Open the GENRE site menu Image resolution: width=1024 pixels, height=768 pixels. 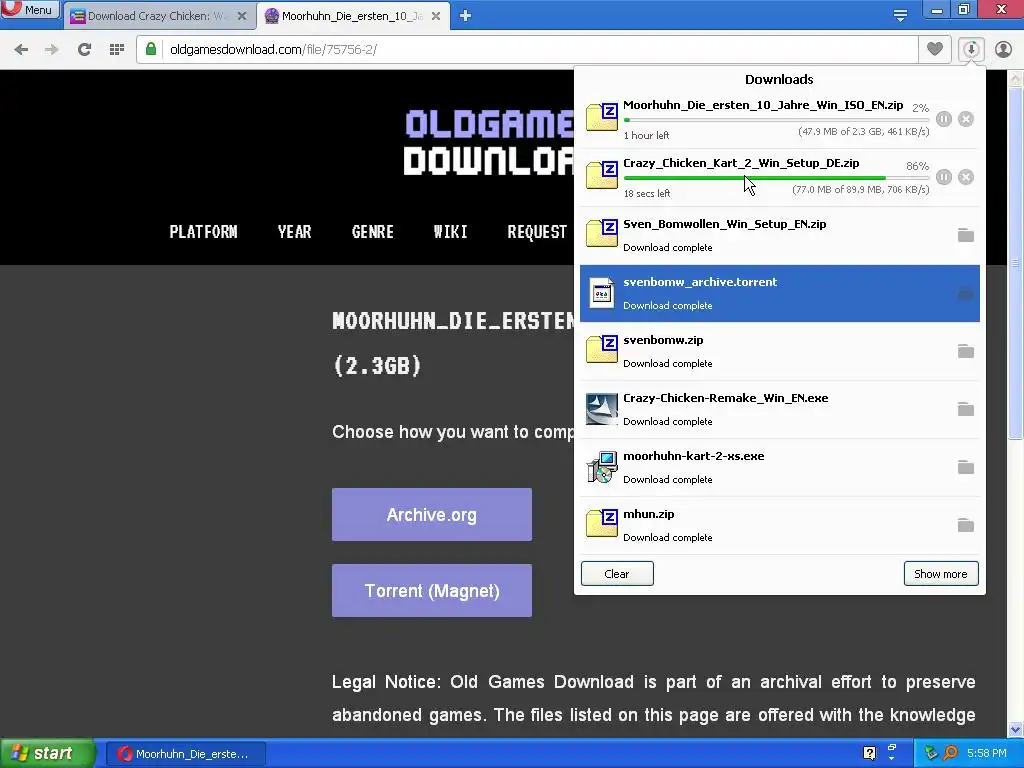tap(372, 232)
